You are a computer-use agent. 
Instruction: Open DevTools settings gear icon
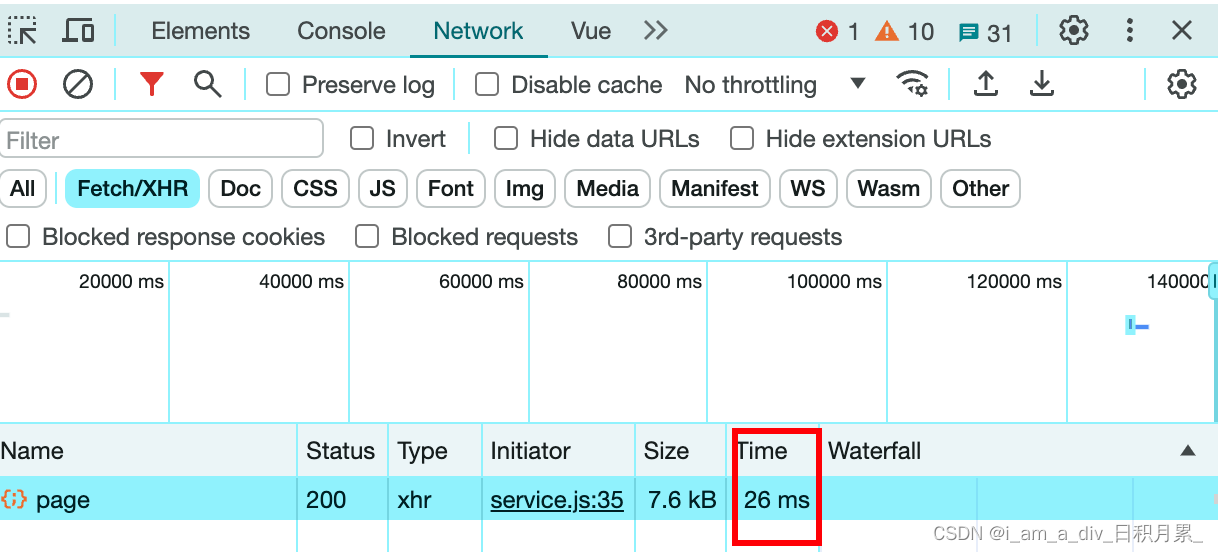pos(1074,31)
